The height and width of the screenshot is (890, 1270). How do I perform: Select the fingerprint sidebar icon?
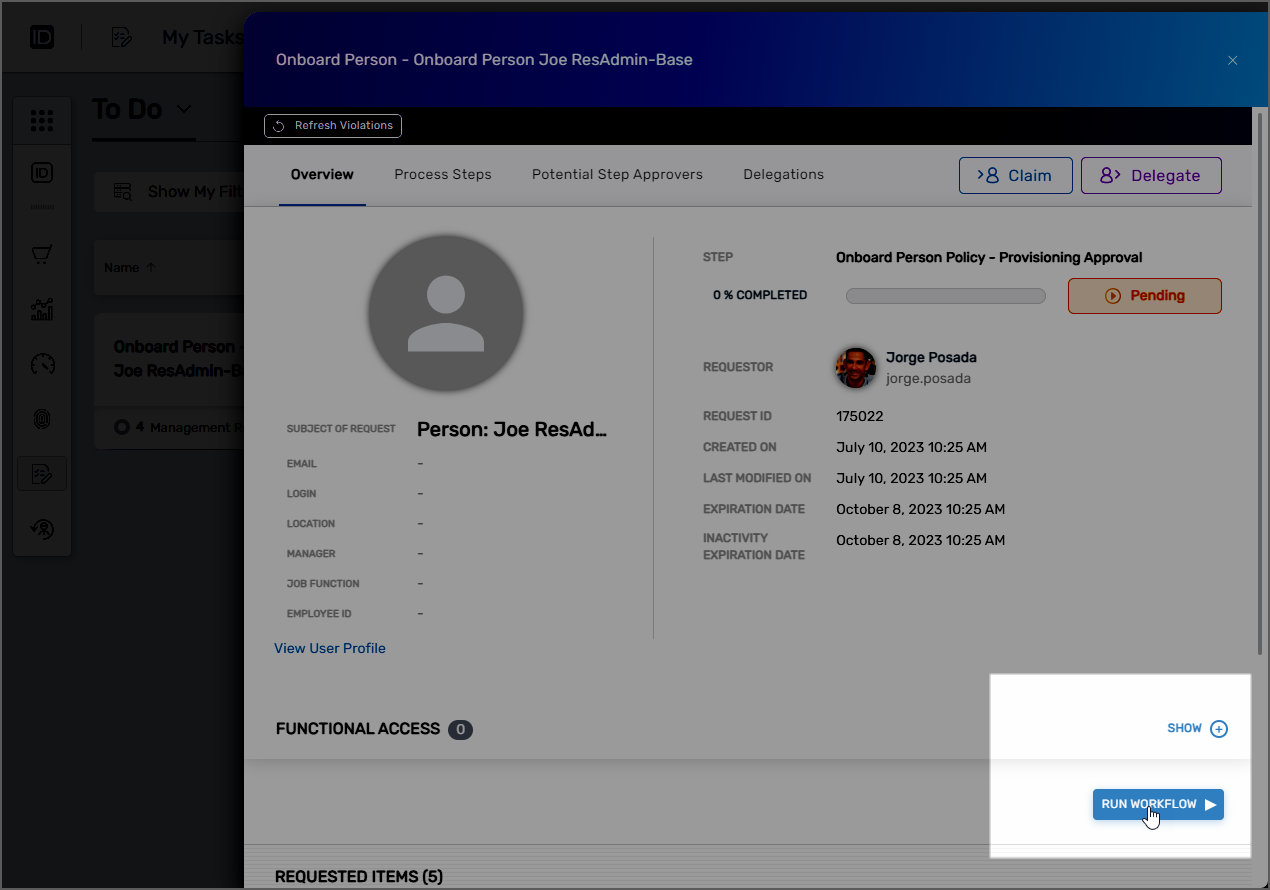pos(42,419)
